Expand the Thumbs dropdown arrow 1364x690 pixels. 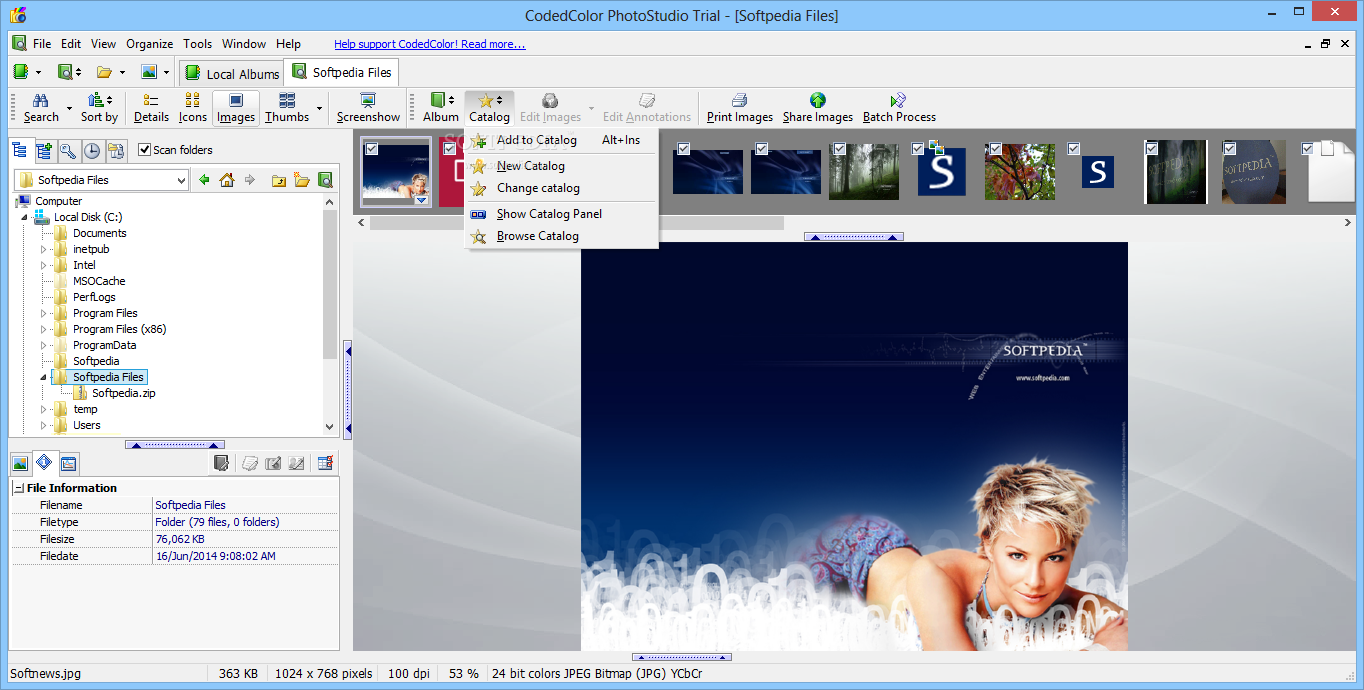coord(319,108)
